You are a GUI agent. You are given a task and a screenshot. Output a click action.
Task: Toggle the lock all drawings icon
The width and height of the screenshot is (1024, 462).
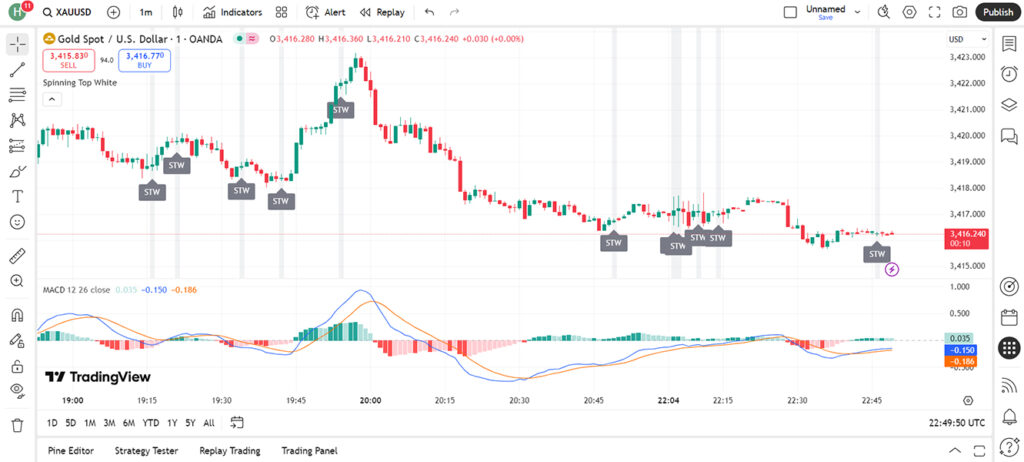[17, 365]
